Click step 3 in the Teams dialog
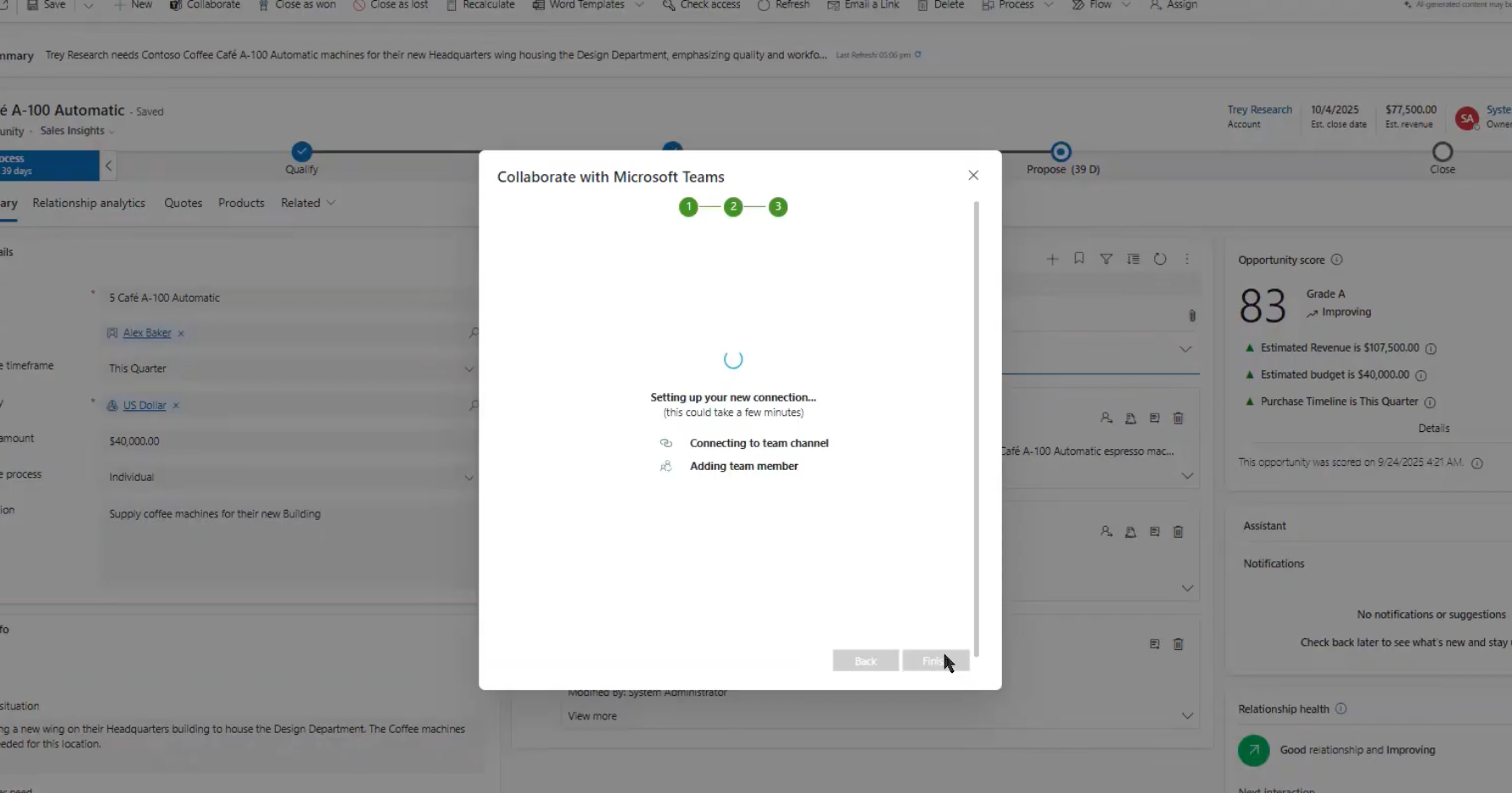 (778, 206)
